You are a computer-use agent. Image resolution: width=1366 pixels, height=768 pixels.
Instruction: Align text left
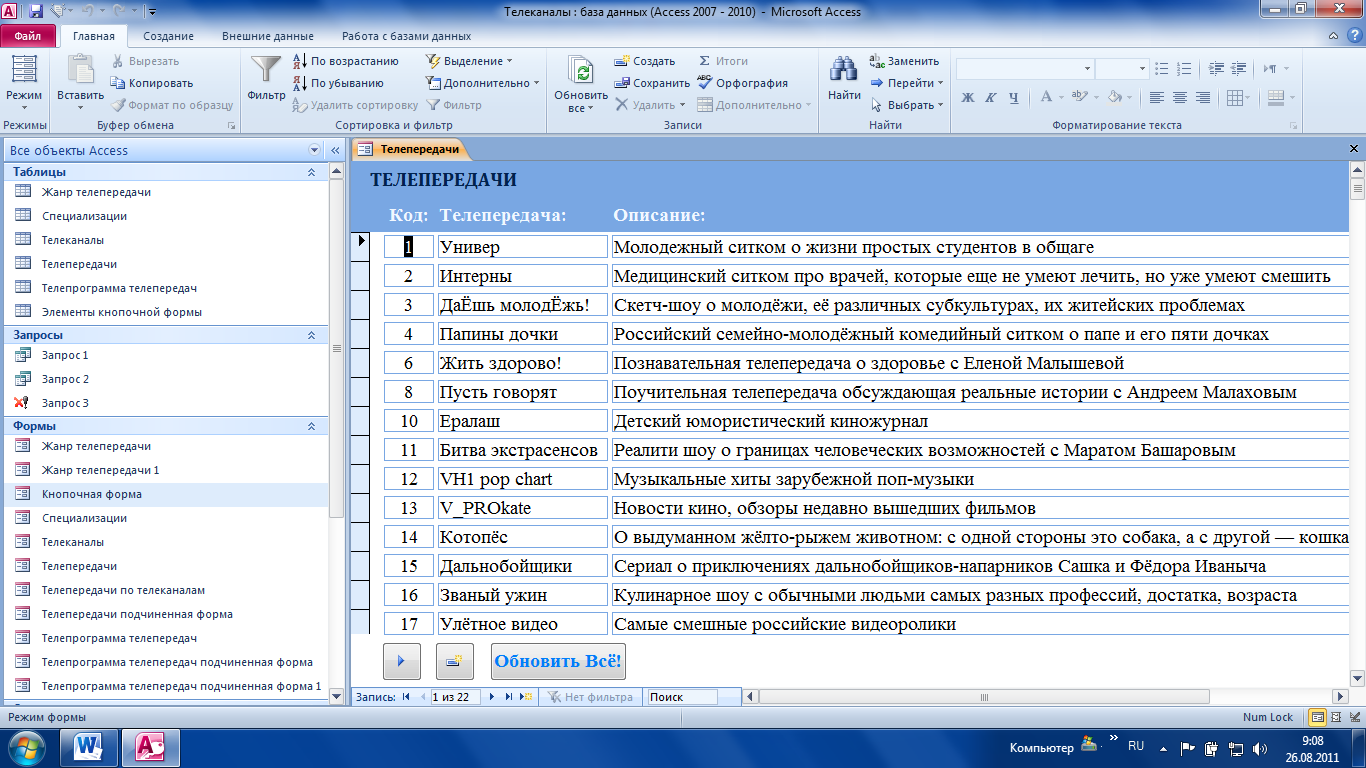point(1157,97)
